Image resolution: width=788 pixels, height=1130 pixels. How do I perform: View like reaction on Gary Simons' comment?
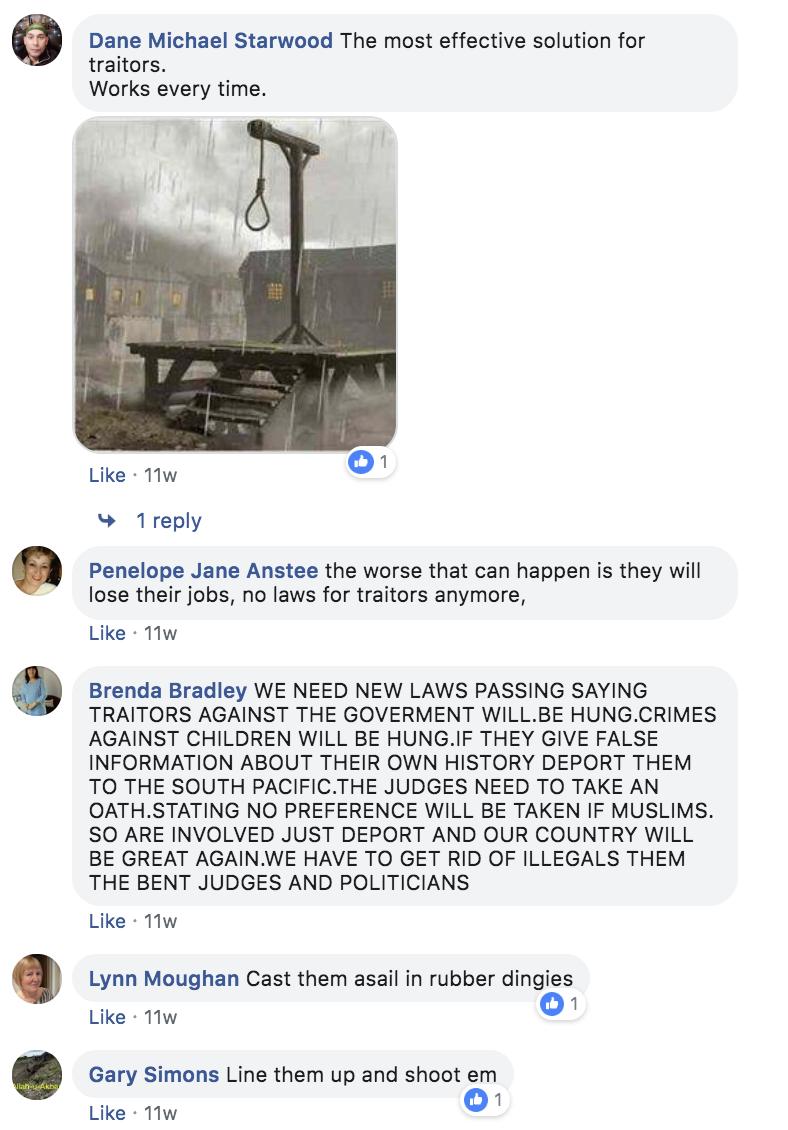pos(484,1099)
